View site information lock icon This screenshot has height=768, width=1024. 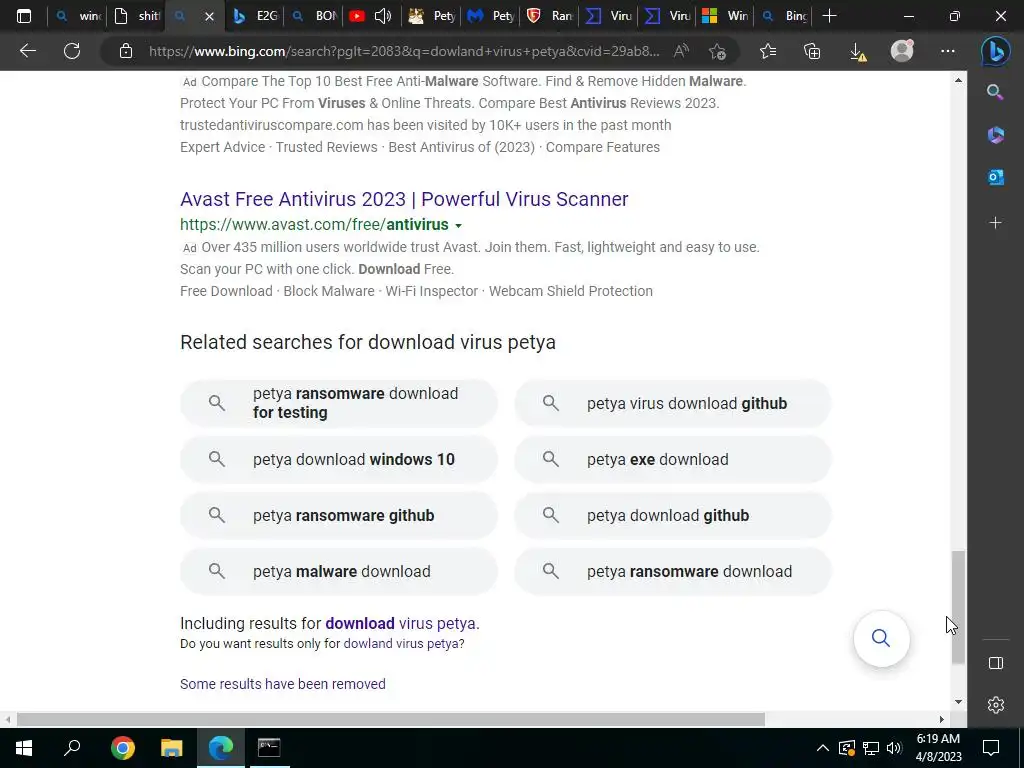pos(126,51)
